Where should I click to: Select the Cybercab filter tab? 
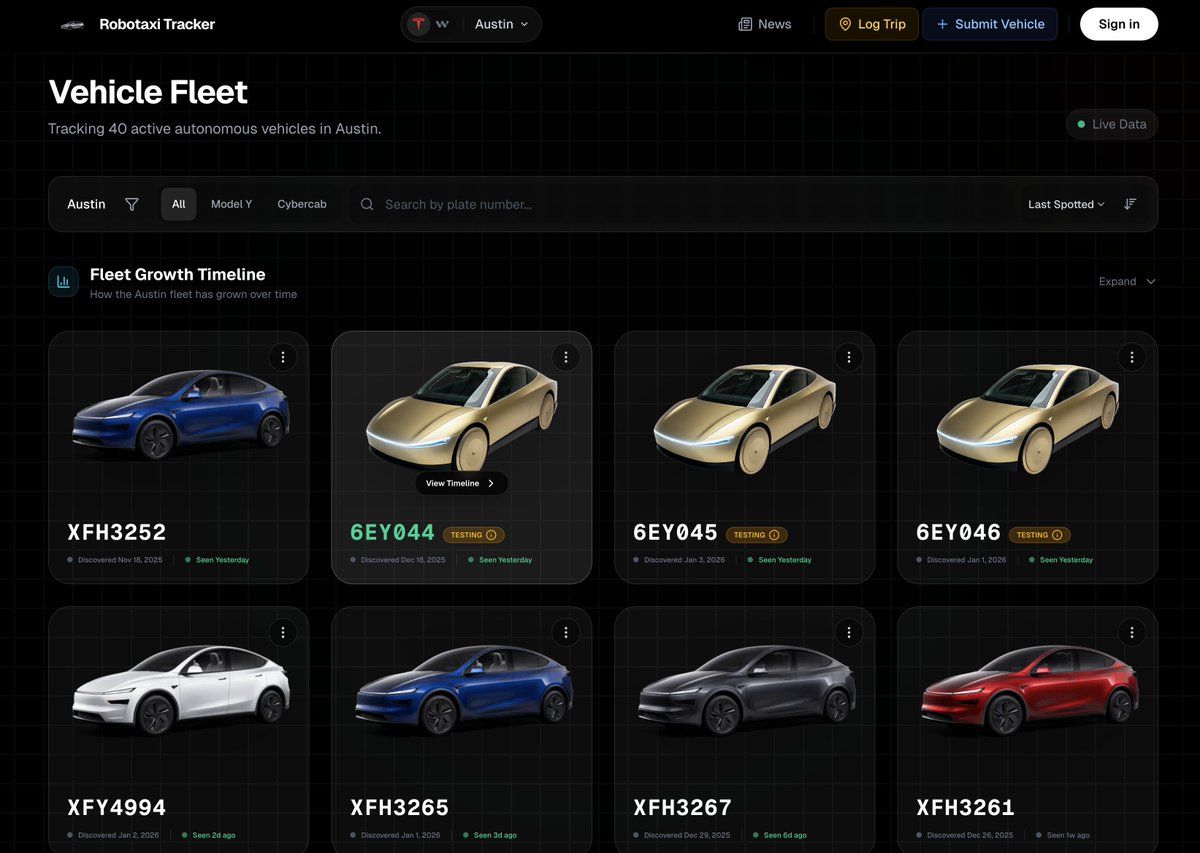[x=302, y=204]
